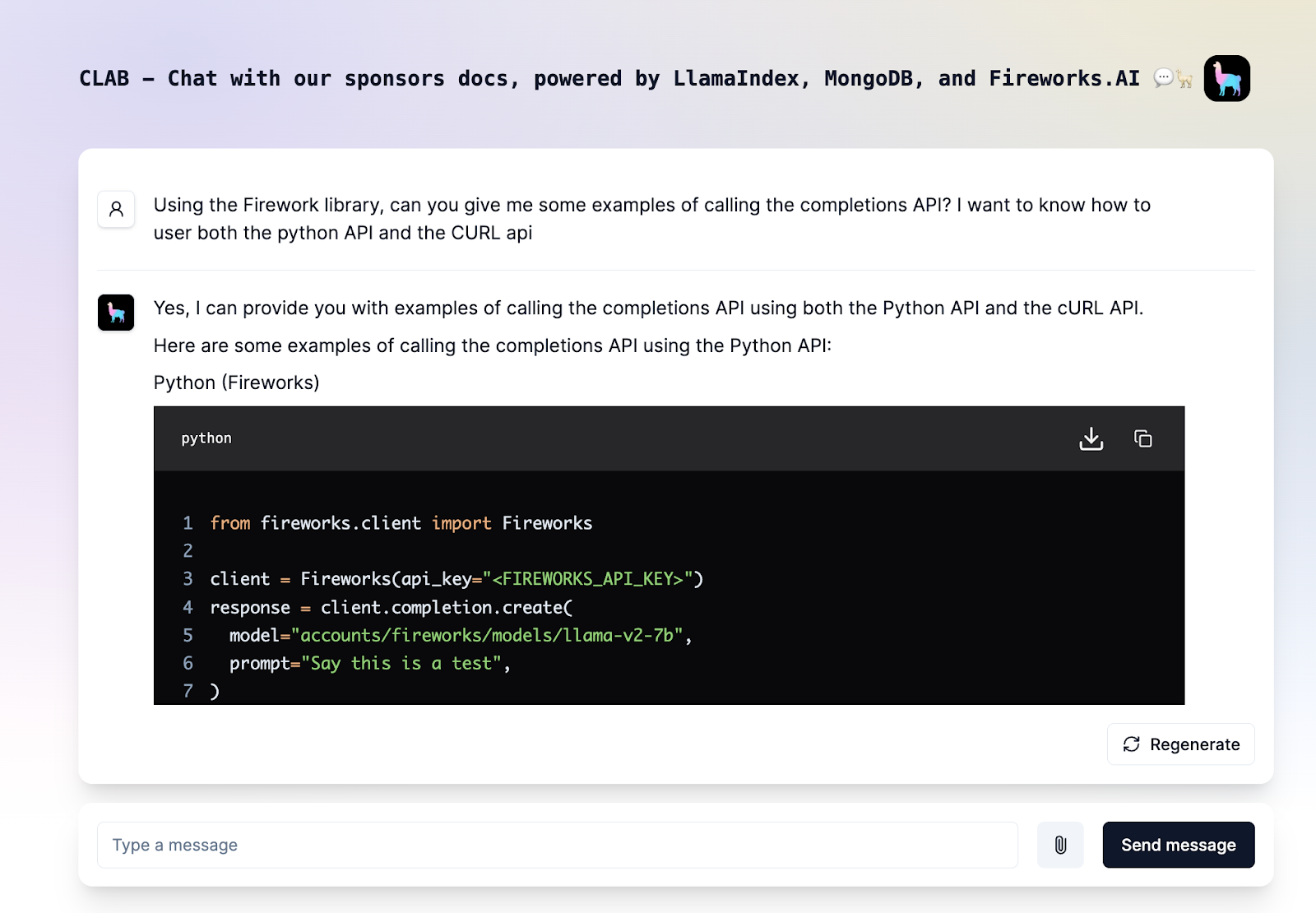
Task: Click the 'Python (Fireworks)' heading text
Action: click(237, 382)
